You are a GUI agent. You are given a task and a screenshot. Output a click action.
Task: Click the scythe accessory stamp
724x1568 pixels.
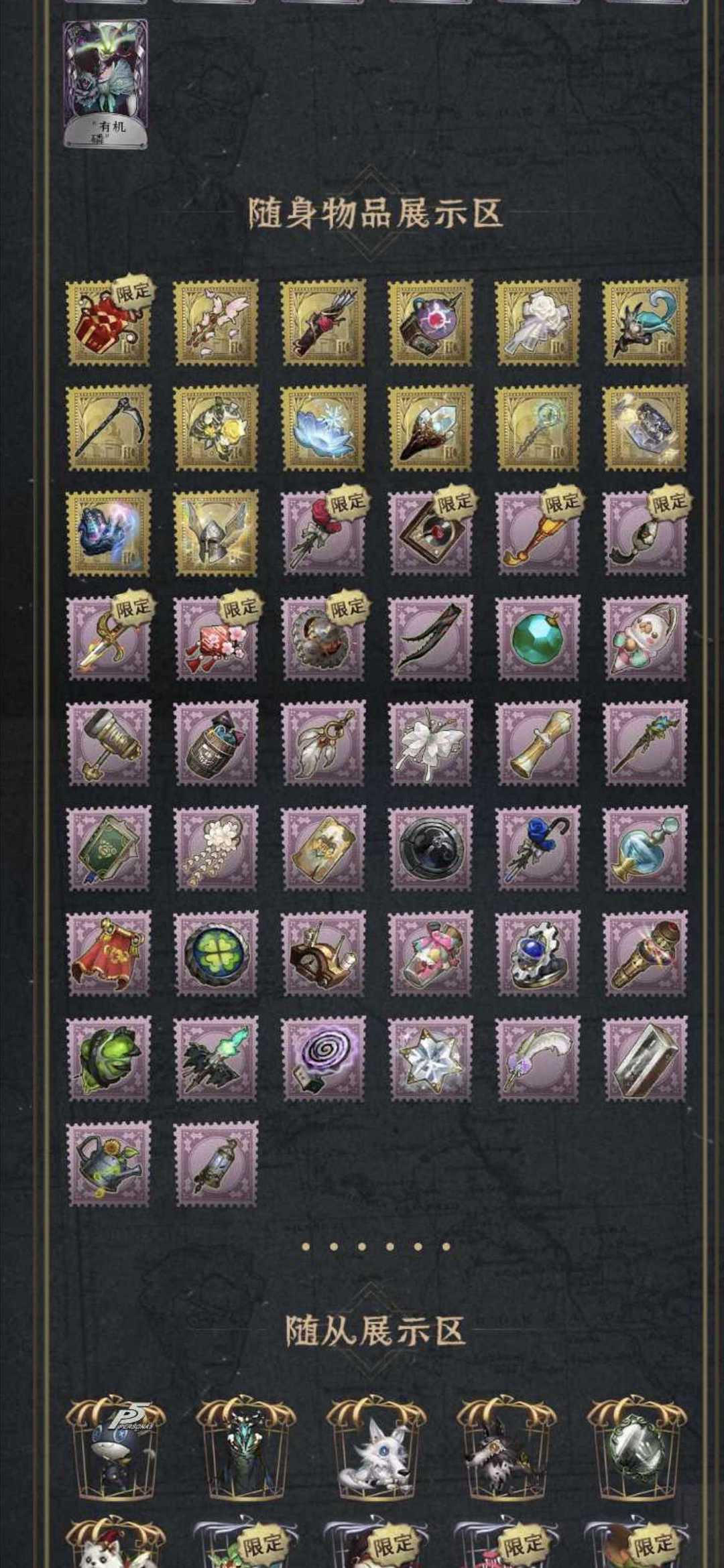click(109, 428)
